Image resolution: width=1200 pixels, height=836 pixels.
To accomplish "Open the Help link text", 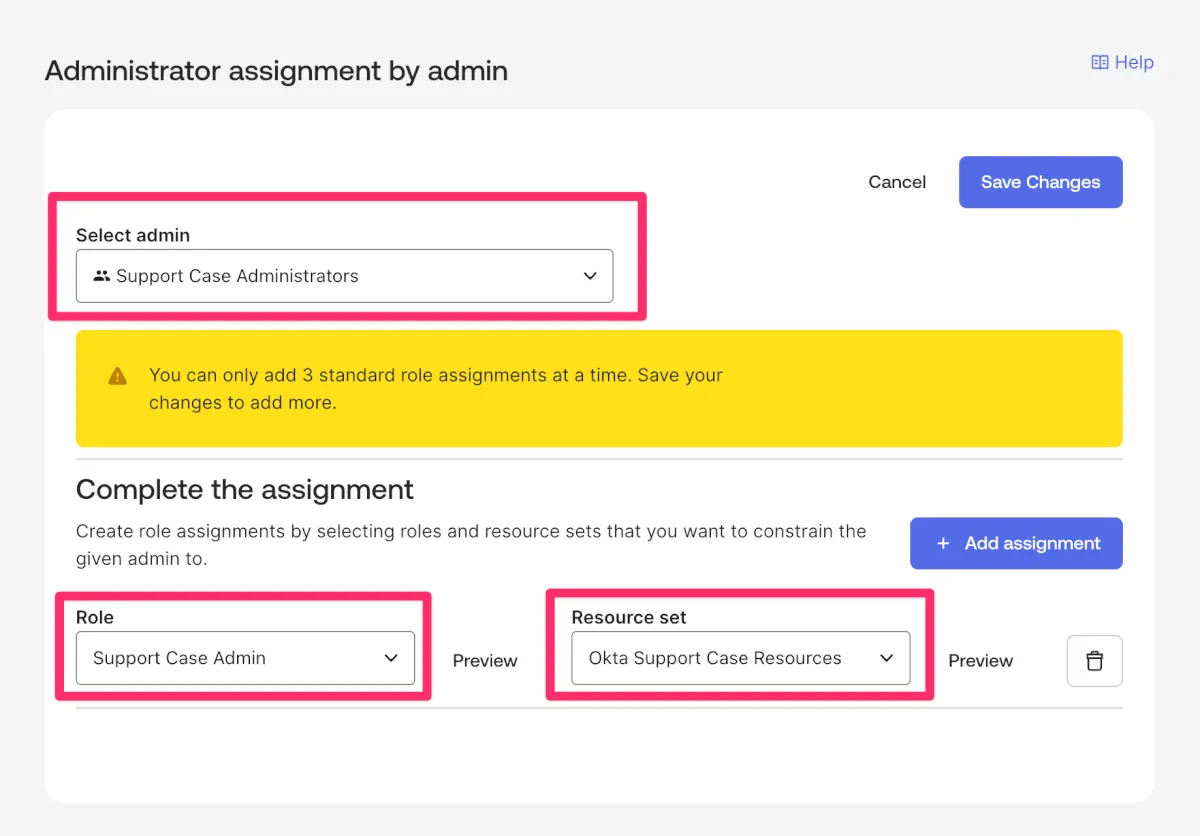I will coord(1134,62).
